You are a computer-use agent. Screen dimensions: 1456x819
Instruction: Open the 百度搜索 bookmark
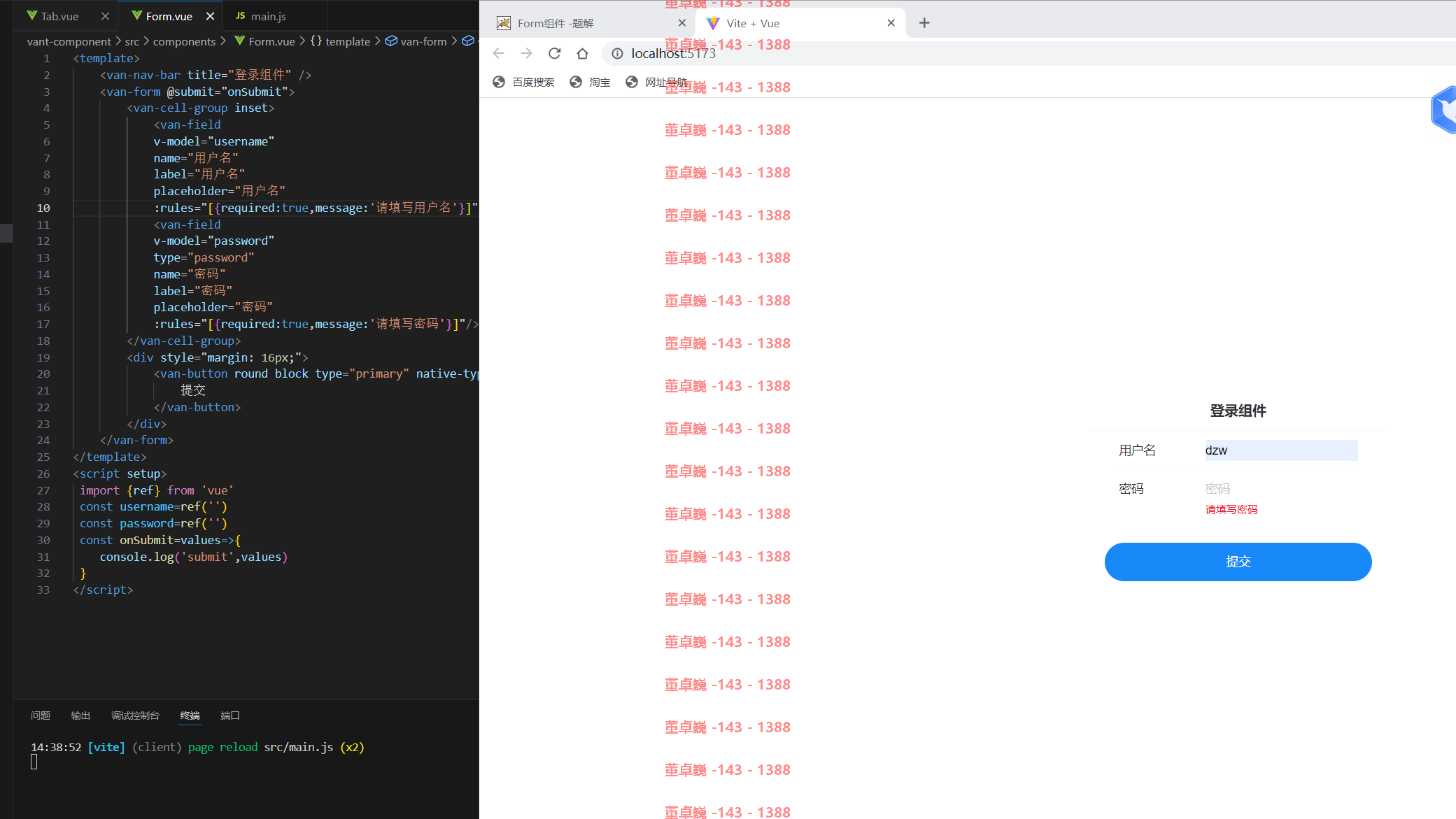[x=523, y=82]
